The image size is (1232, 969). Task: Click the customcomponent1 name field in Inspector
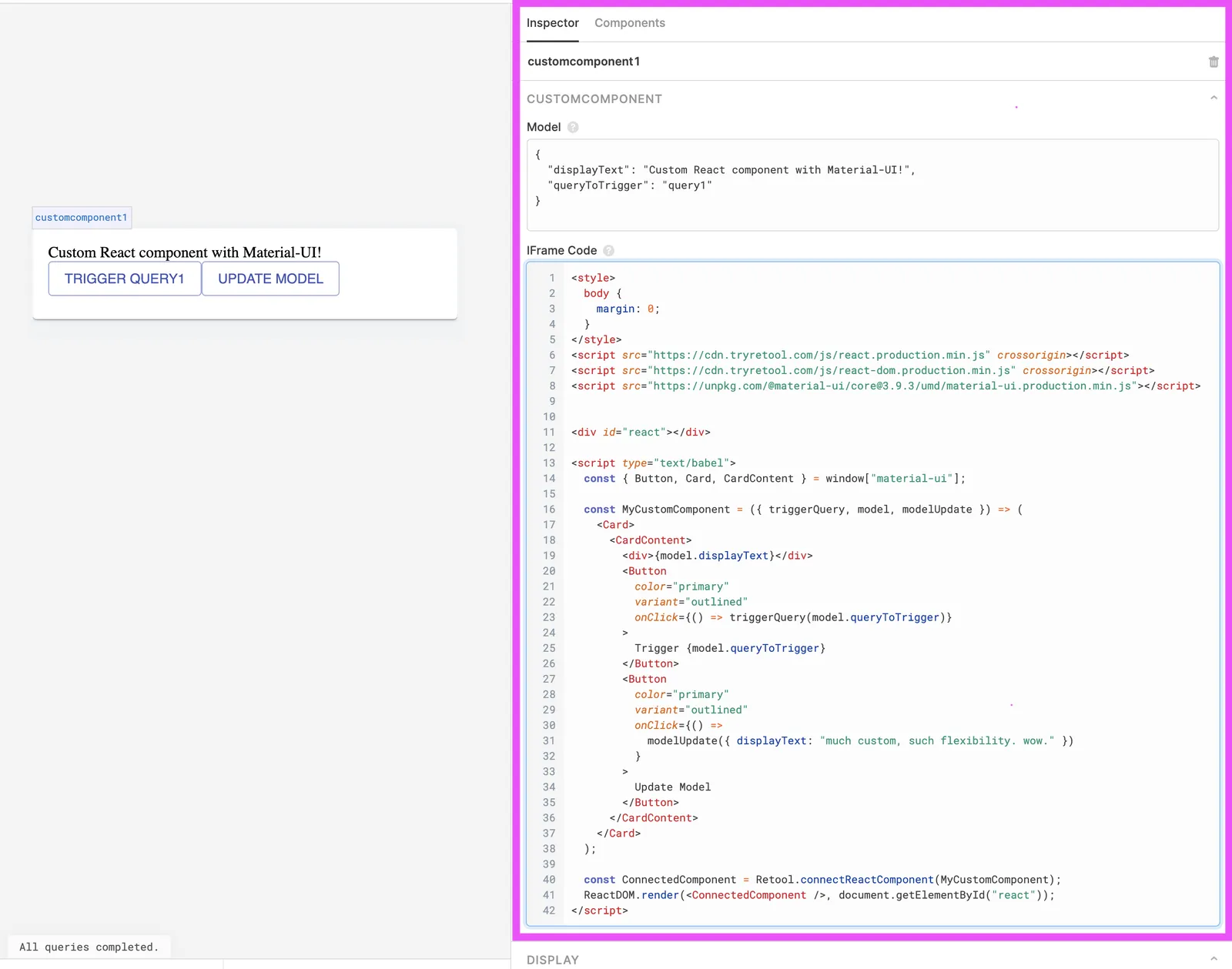click(584, 62)
